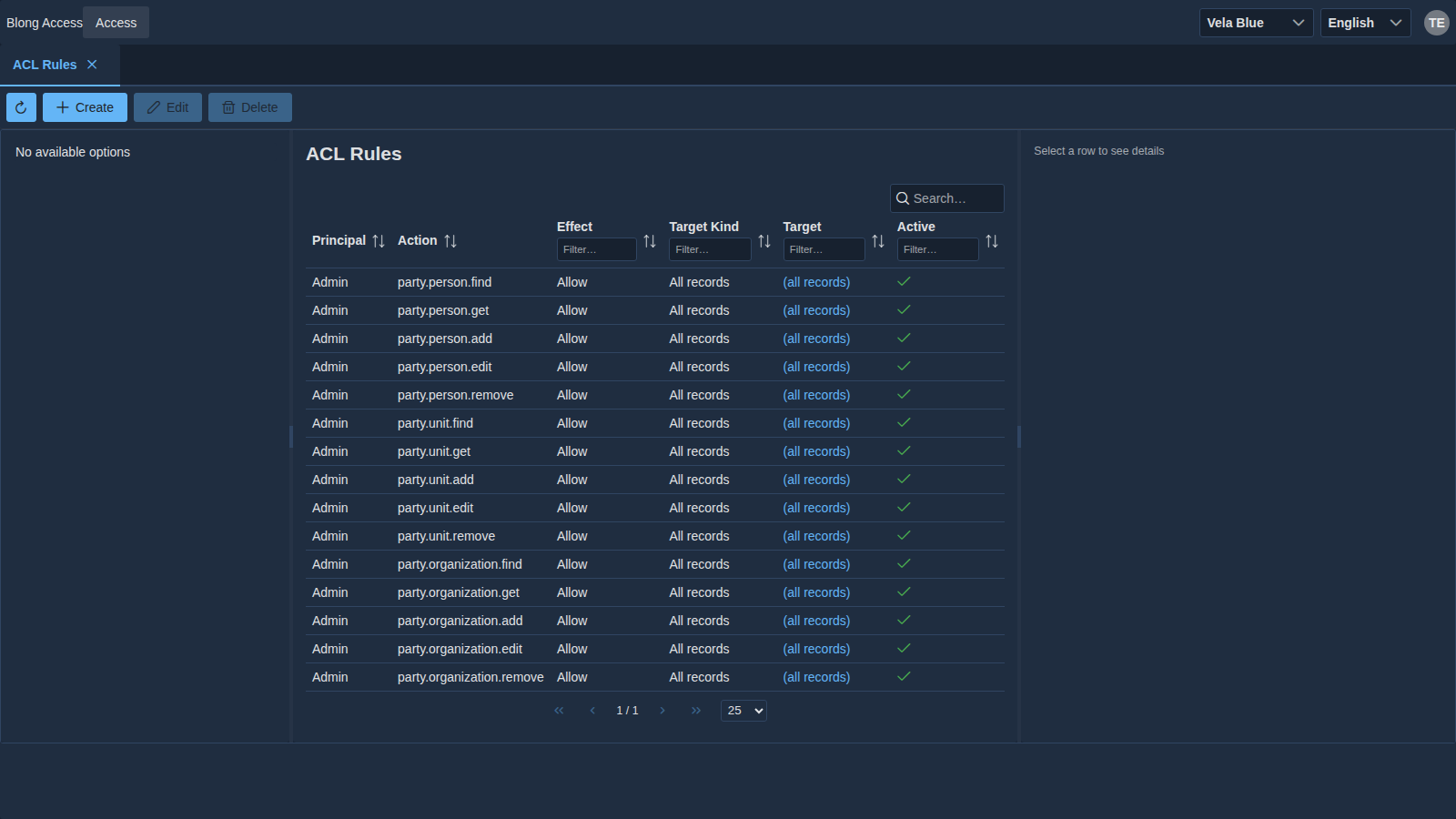Viewport: 1456px width, 819px height.
Task: Close the ACL Rules tab
Action: [x=92, y=65]
